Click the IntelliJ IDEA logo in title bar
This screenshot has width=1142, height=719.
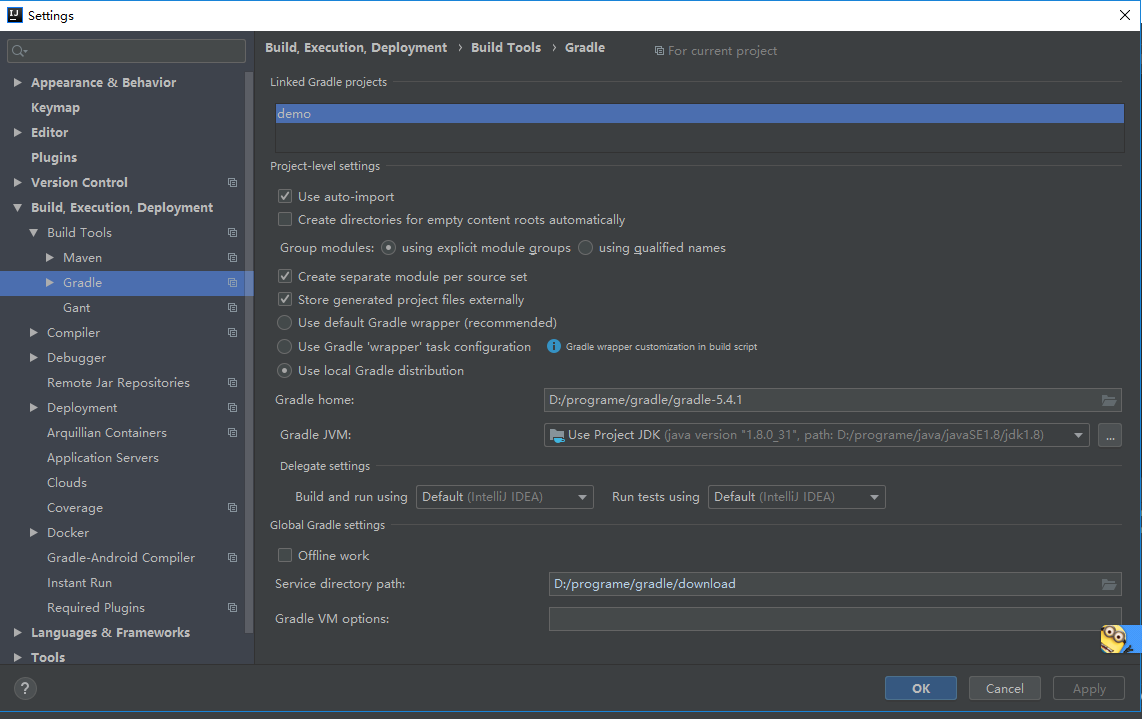pyautogui.click(x=15, y=15)
